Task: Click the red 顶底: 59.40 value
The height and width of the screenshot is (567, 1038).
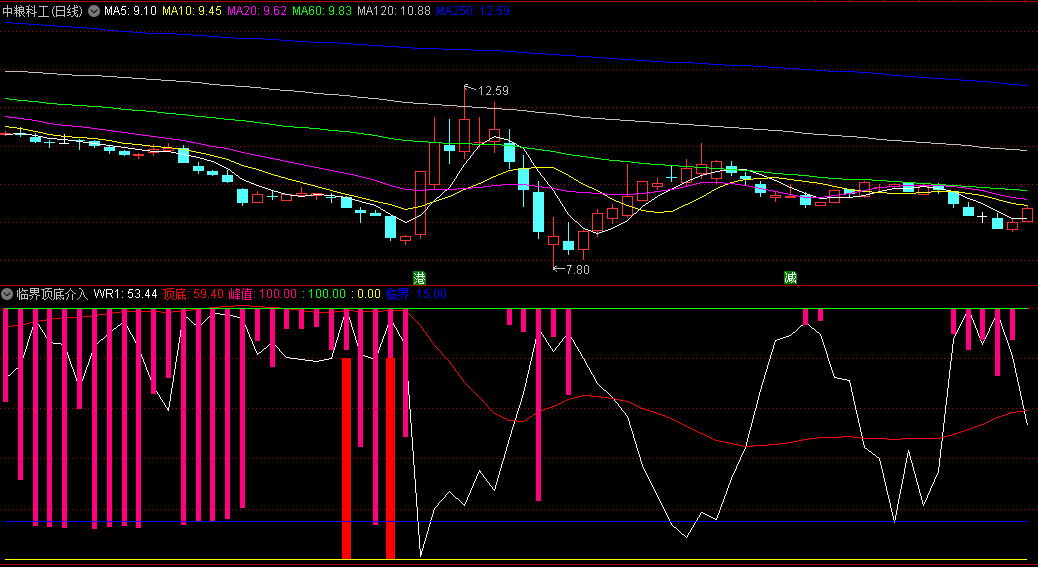Action: (x=193, y=294)
